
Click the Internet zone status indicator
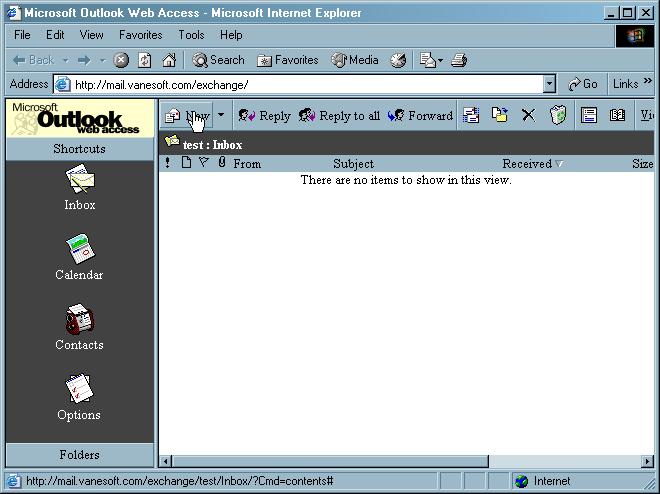coord(543,481)
